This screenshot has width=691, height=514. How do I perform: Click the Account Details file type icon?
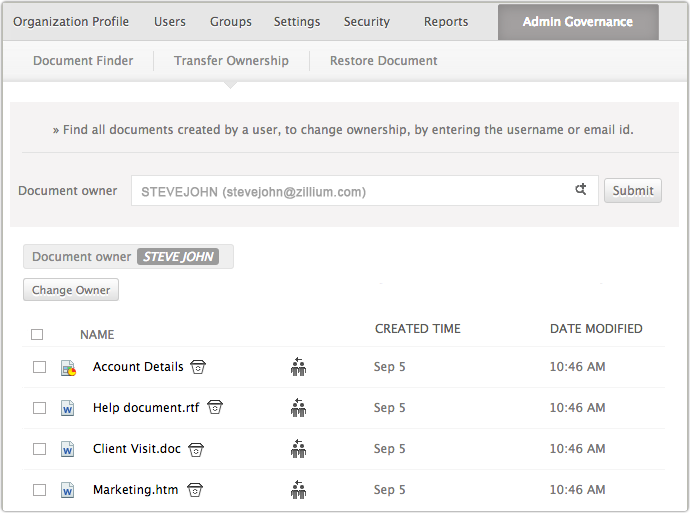(x=68, y=368)
